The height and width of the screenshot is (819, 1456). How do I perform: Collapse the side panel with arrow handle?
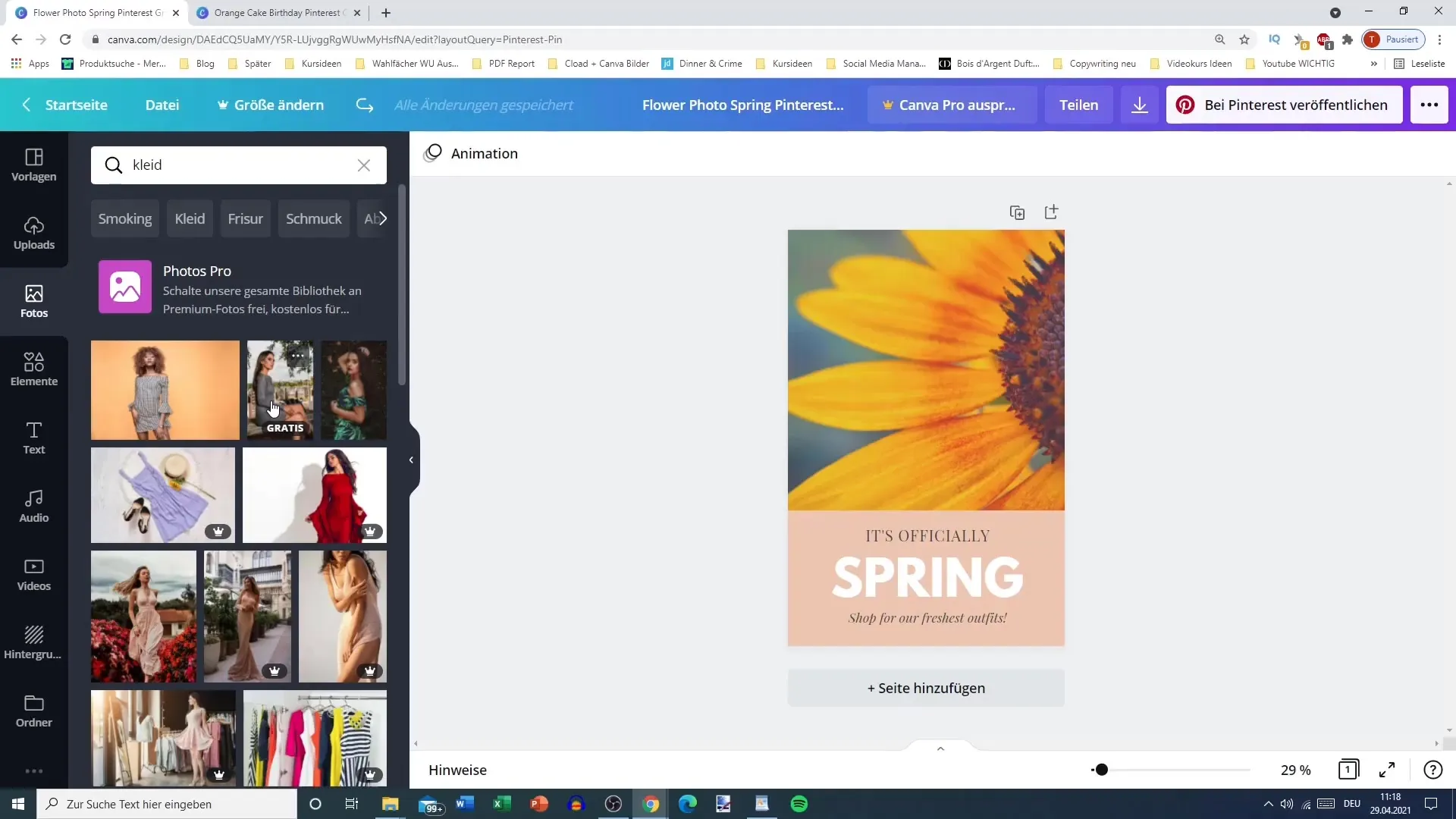[412, 460]
